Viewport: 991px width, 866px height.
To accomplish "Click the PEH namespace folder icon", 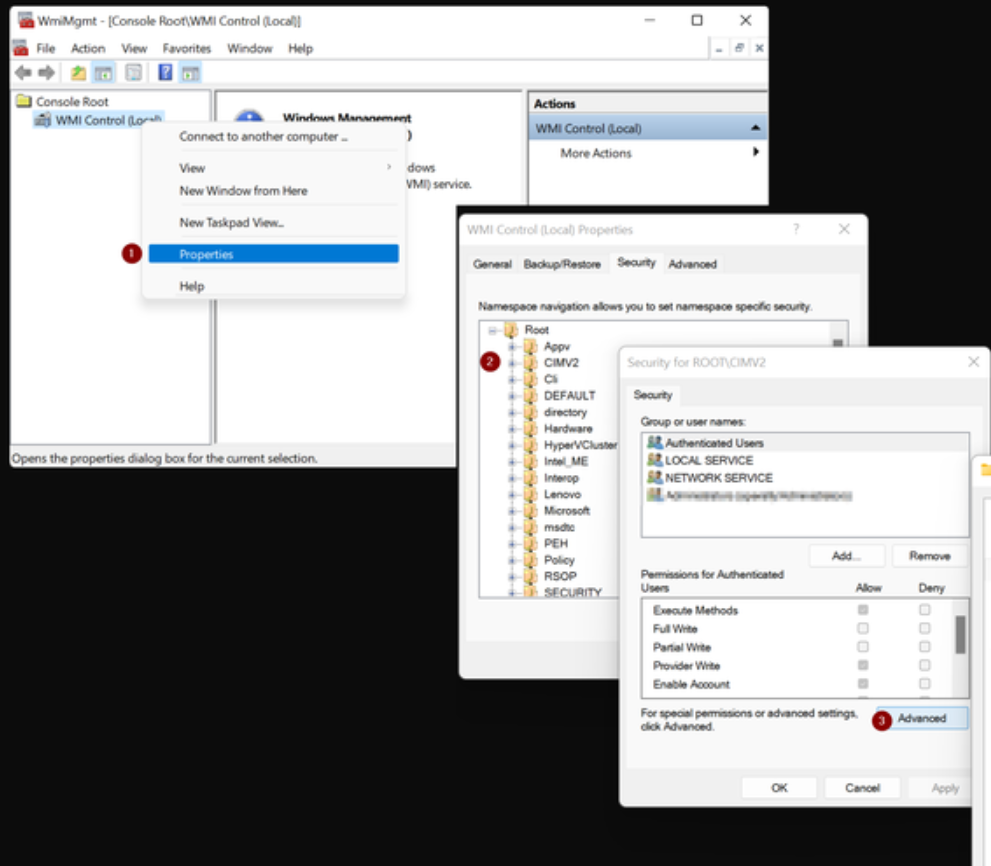I will pos(531,544).
